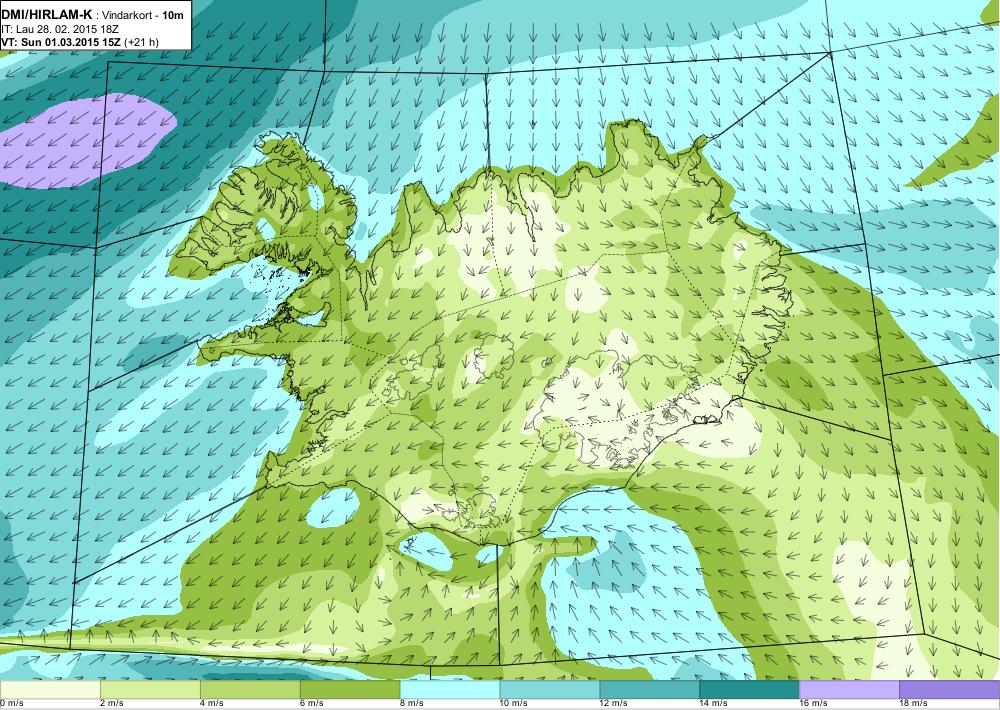The height and width of the screenshot is (710, 1000).
Task: Click the '8 m/s' legend label
Action: (411, 703)
